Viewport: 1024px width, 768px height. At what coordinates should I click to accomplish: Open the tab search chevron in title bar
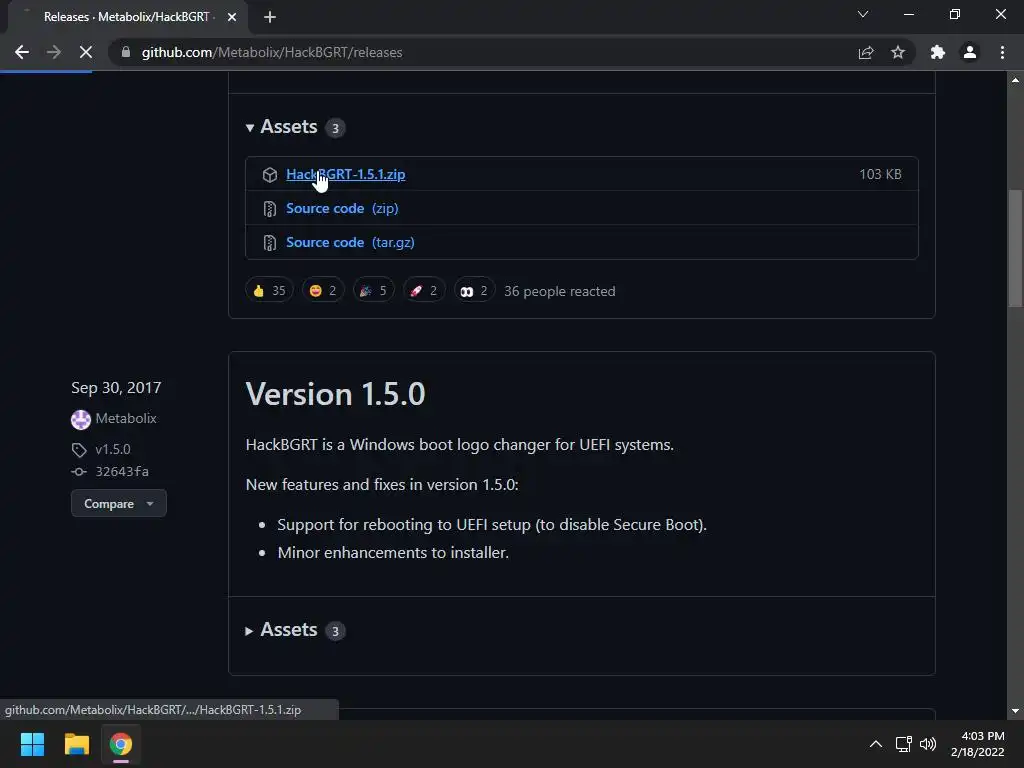tap(863, 14)
